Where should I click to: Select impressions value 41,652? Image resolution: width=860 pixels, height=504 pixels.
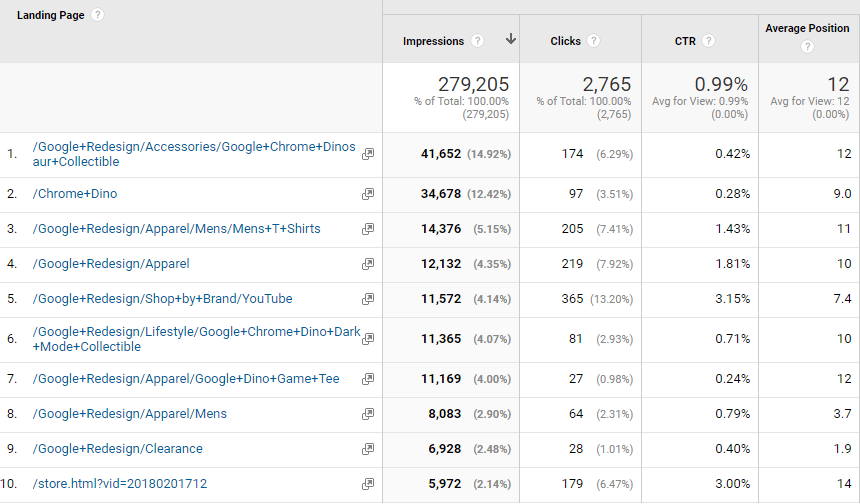441,154
